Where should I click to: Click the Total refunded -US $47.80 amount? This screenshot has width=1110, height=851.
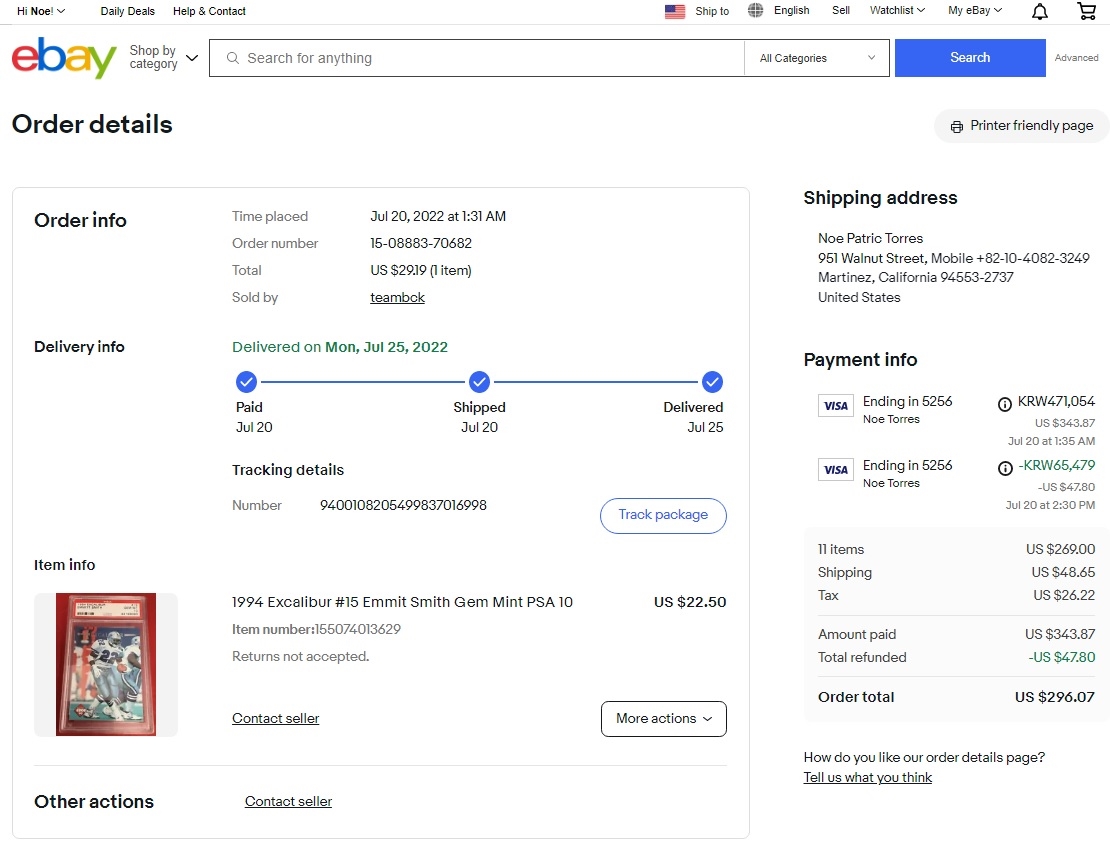[x=1061, y=658]
